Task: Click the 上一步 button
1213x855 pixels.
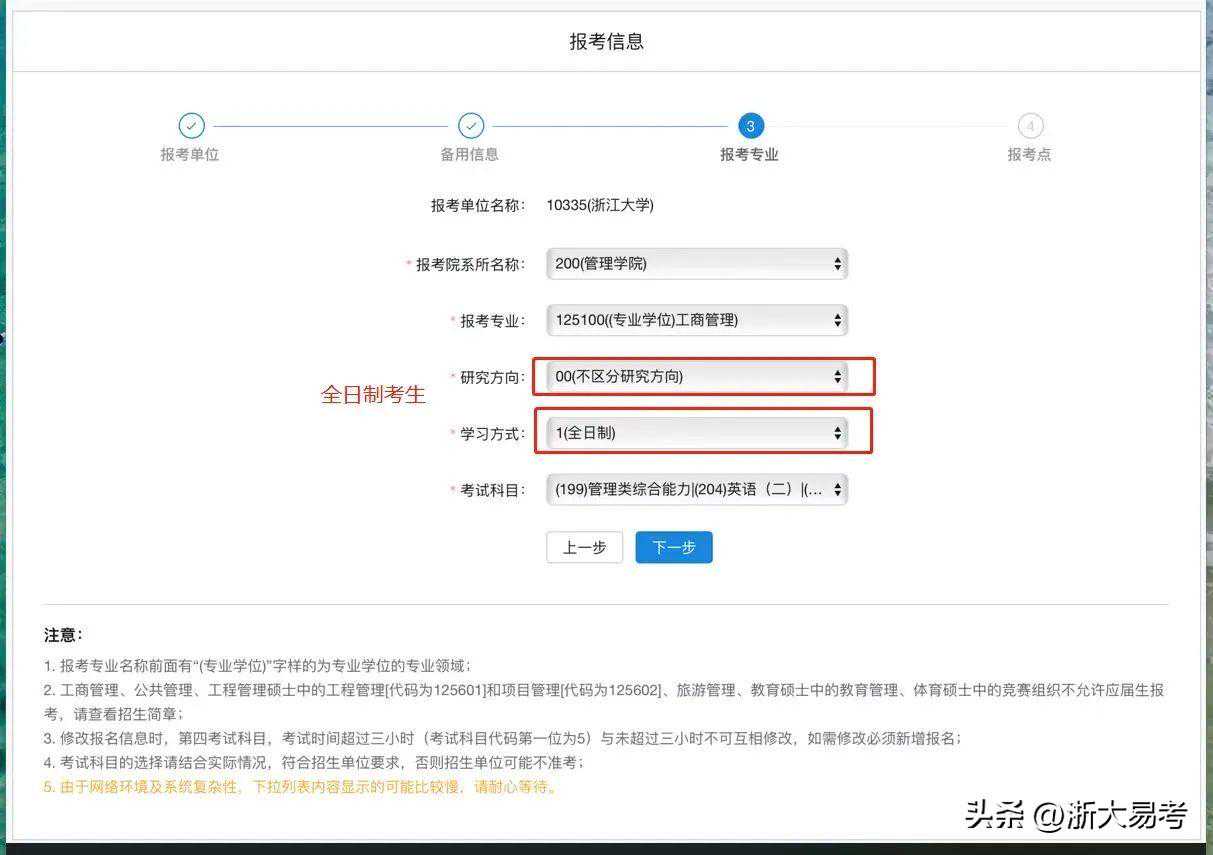Action: [584, 547]
